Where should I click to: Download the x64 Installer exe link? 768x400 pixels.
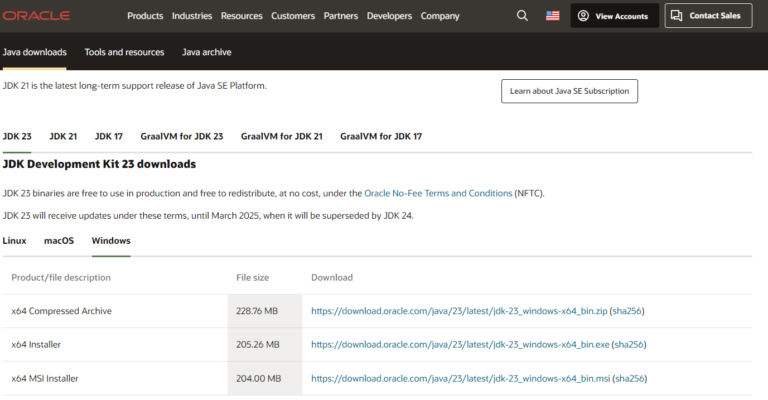tap(460, 345)
